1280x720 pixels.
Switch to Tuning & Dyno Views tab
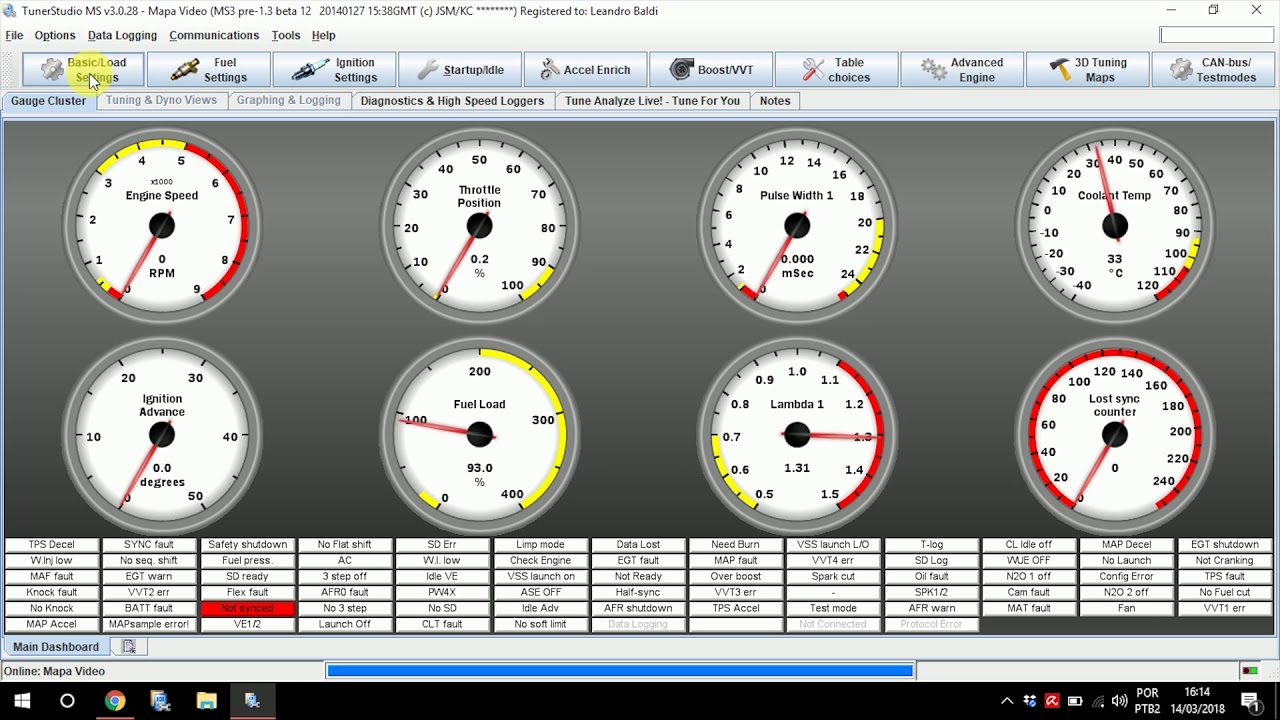[x=161, y=101]
